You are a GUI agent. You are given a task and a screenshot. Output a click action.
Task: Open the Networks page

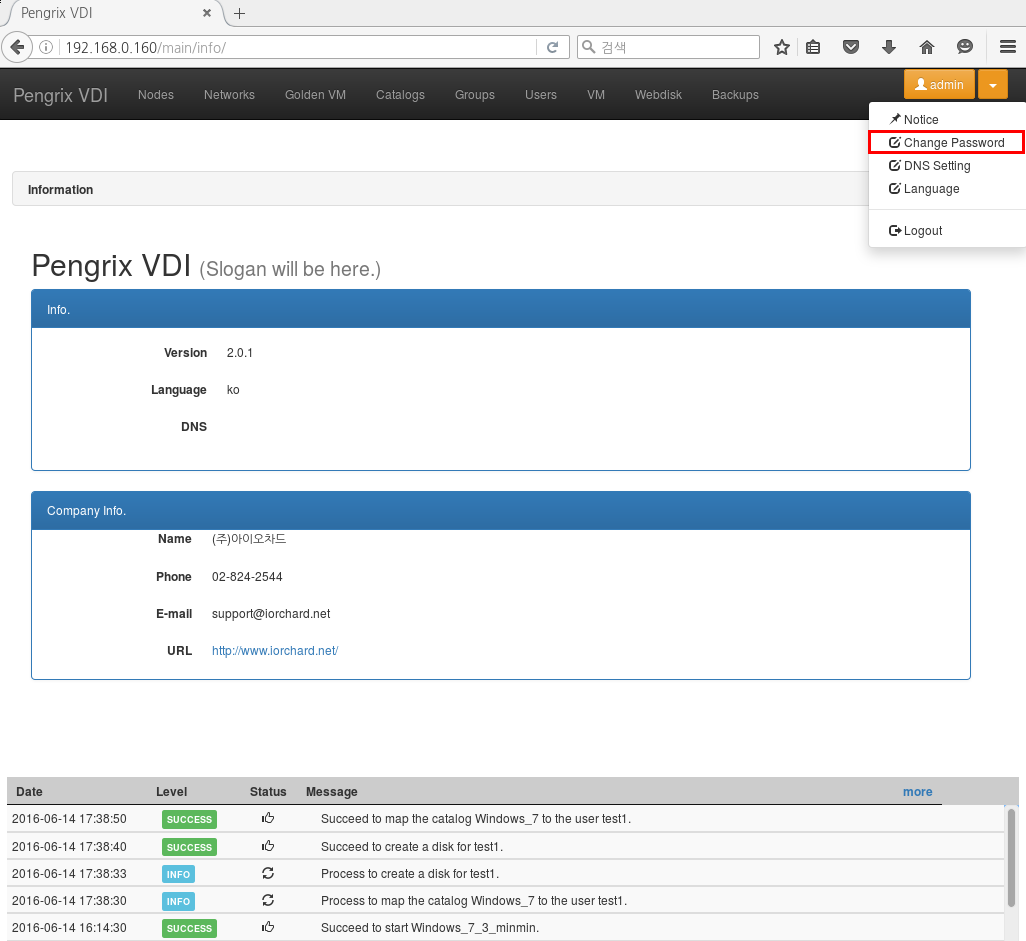click(229, 95)
